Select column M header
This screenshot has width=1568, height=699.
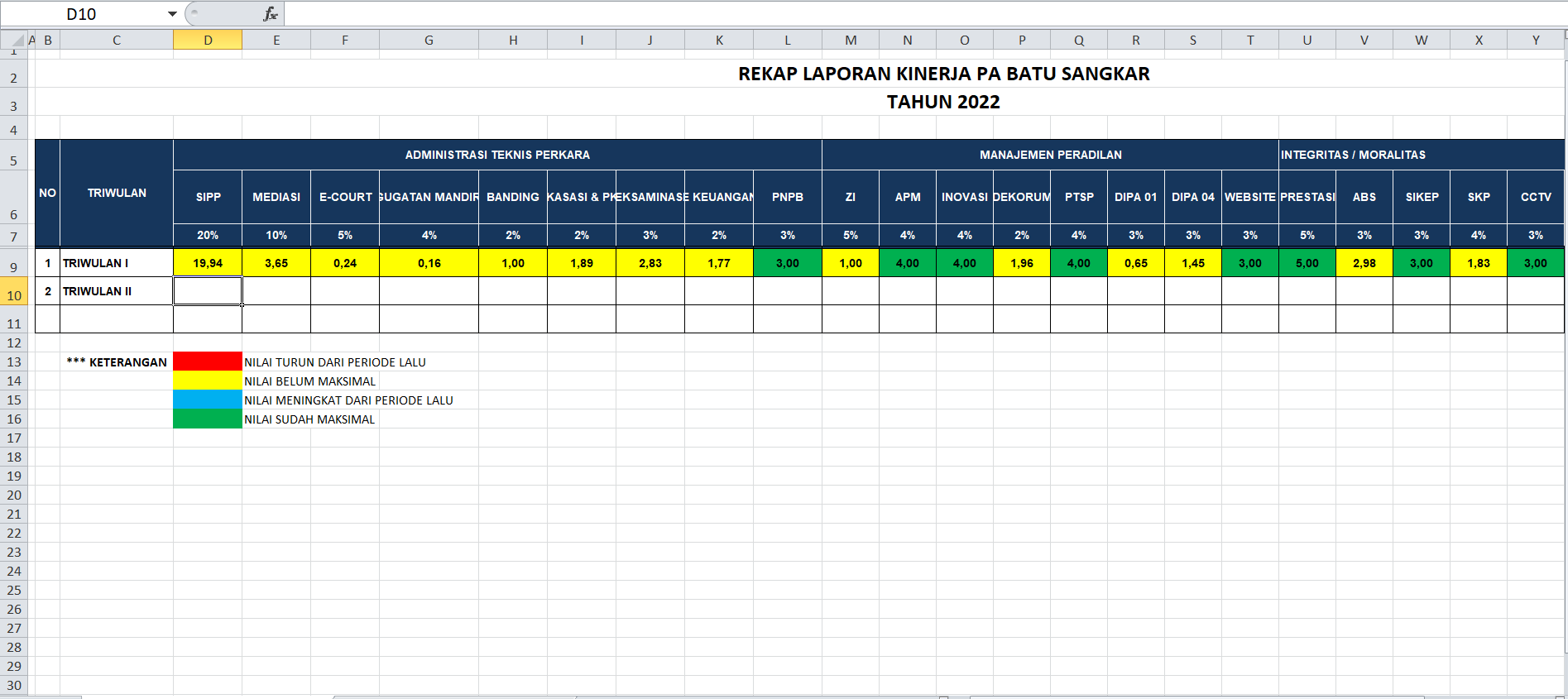tap(851, 40)
